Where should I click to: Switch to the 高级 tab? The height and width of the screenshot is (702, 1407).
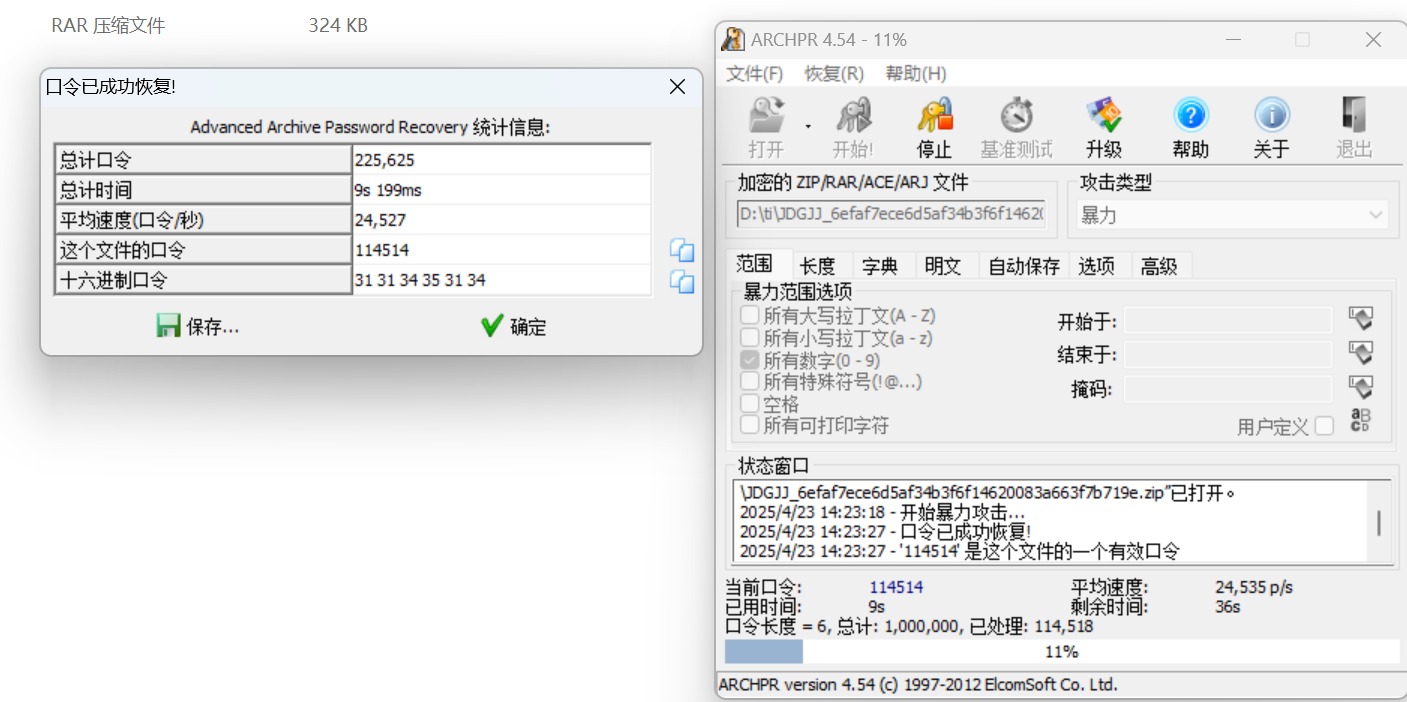(x=1160, y=266)
